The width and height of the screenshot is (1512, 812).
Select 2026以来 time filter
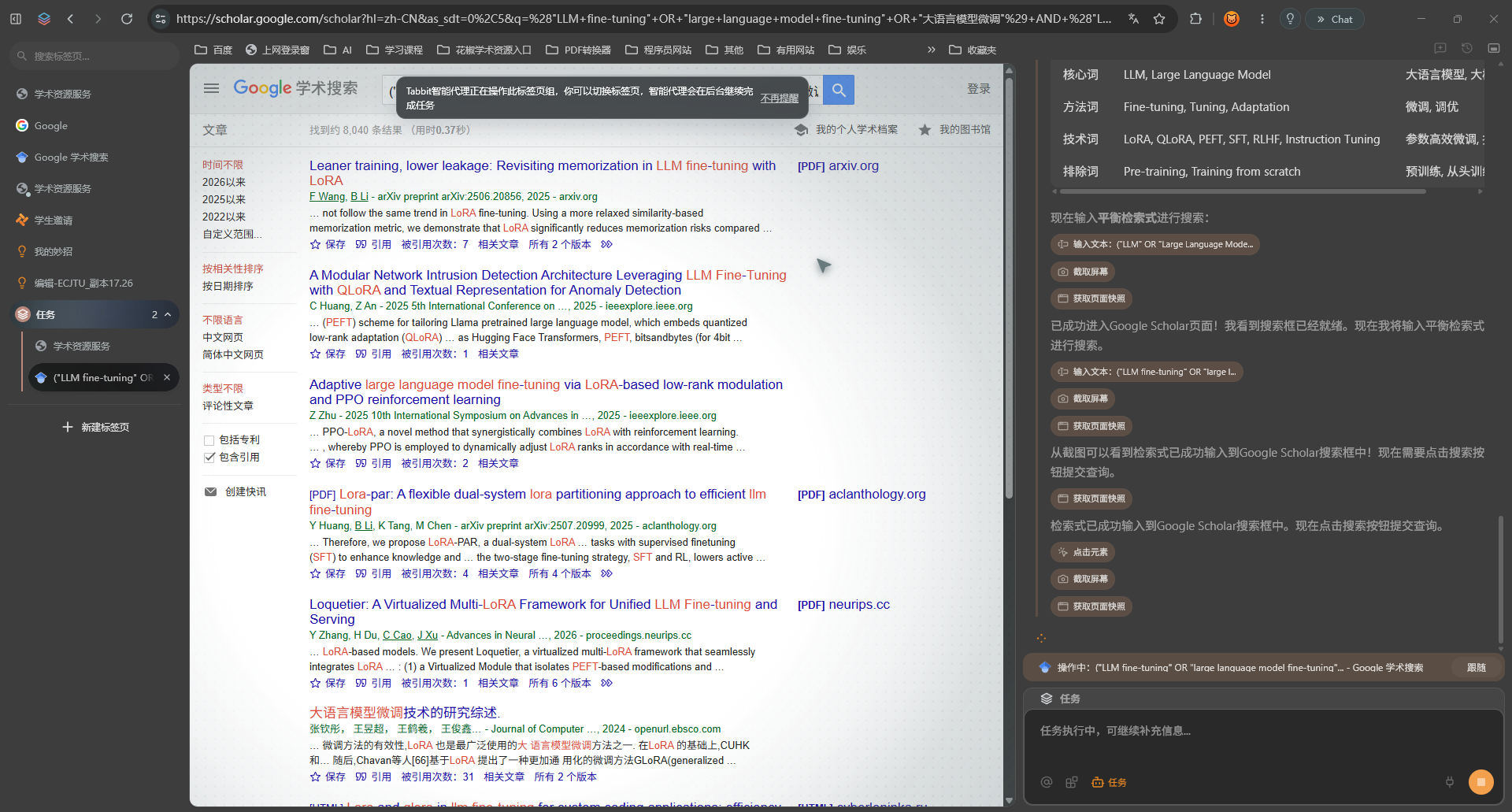[x=224, y=182]
